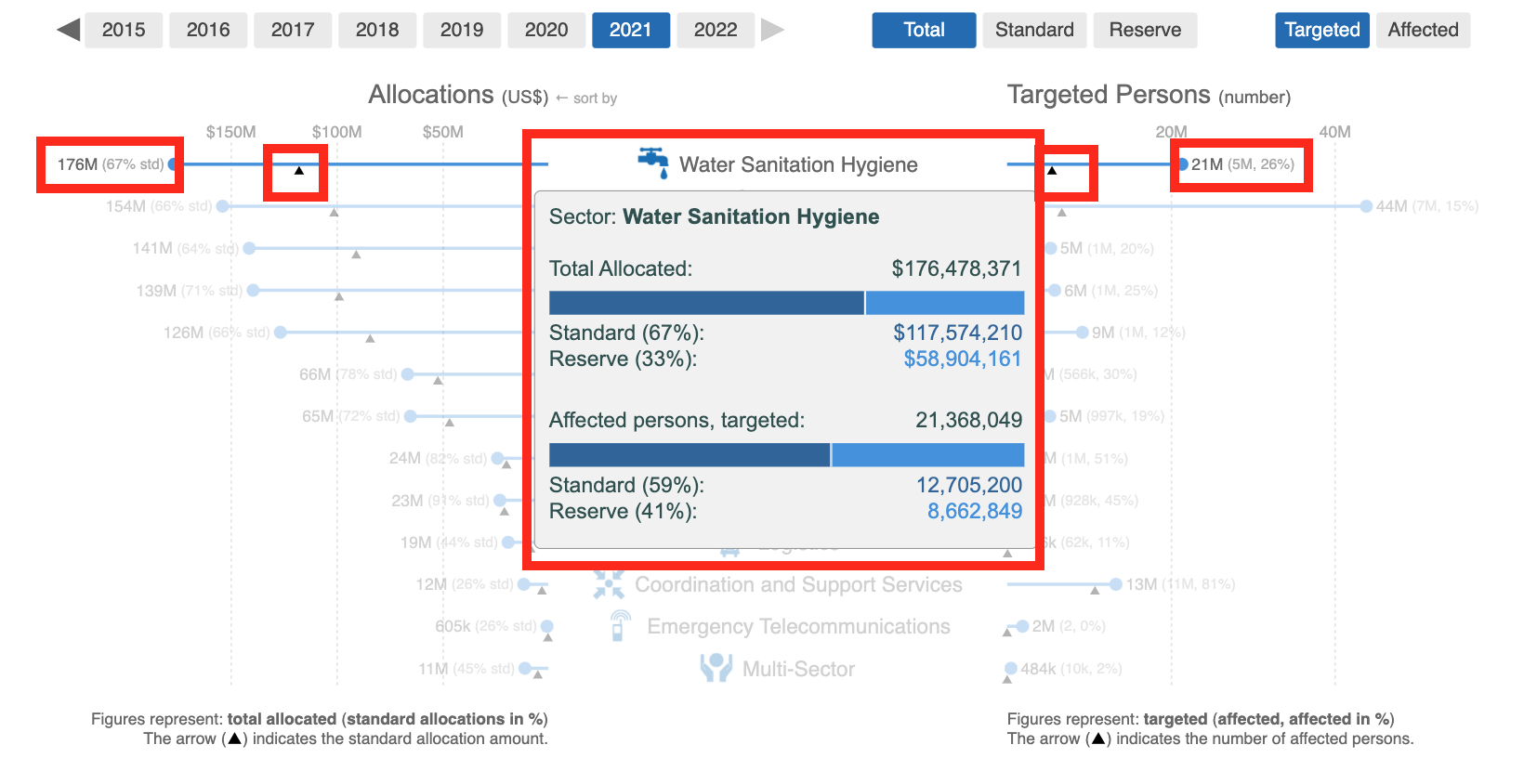1537x784 pixels.
Task: Select Emergency Telecommunications sector
Action: [798, 626]
